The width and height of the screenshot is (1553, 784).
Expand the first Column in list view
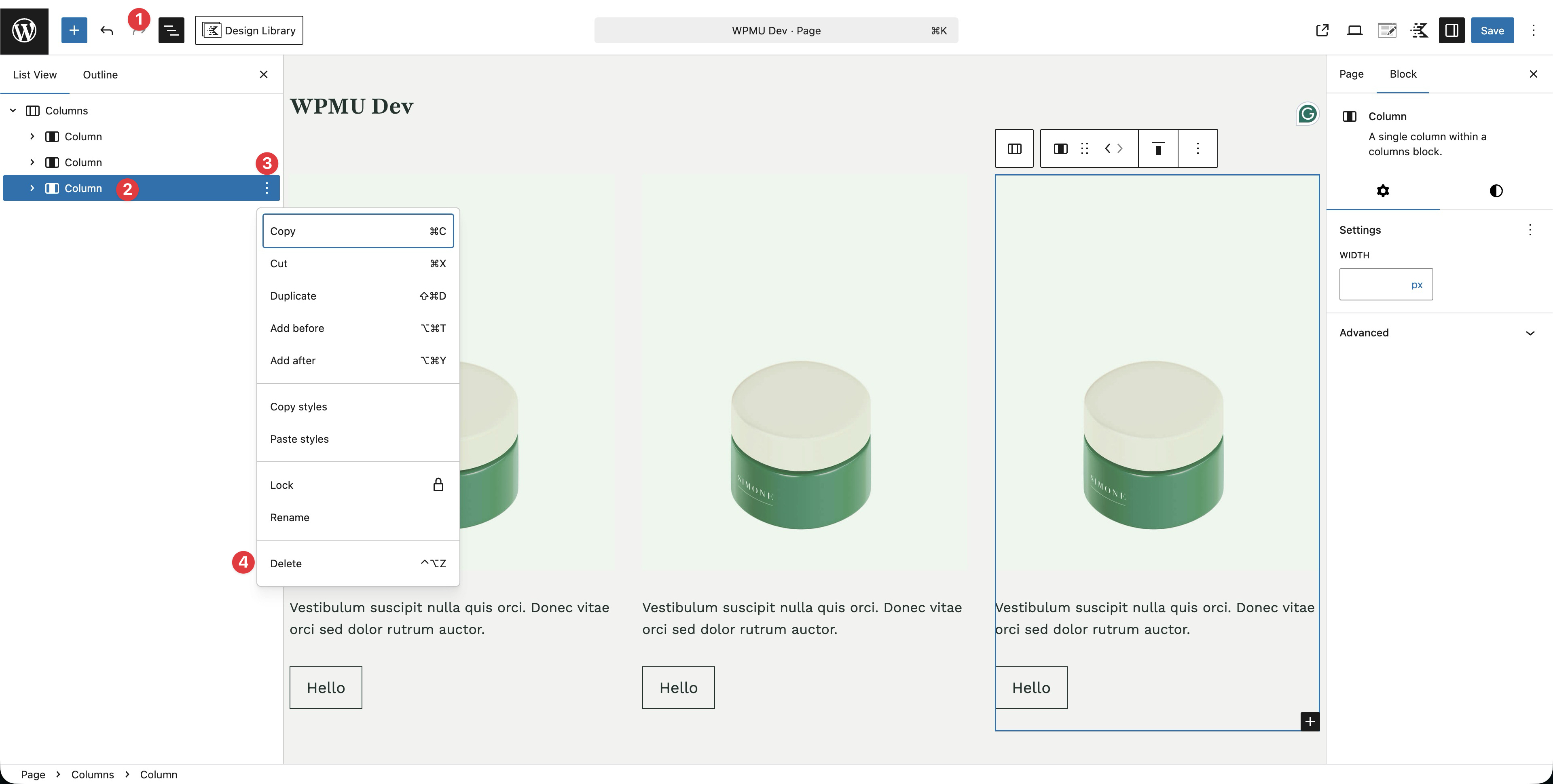point(32,137)
